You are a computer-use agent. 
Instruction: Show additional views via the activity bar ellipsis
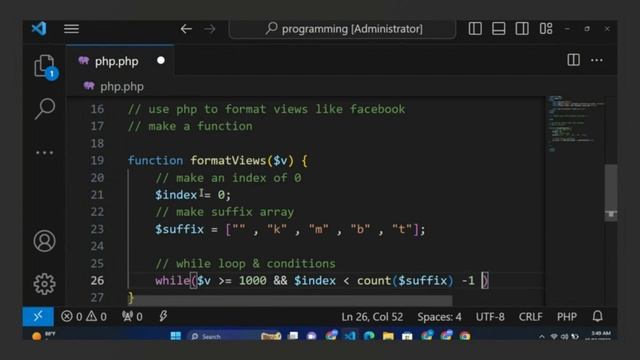point(44,153)
